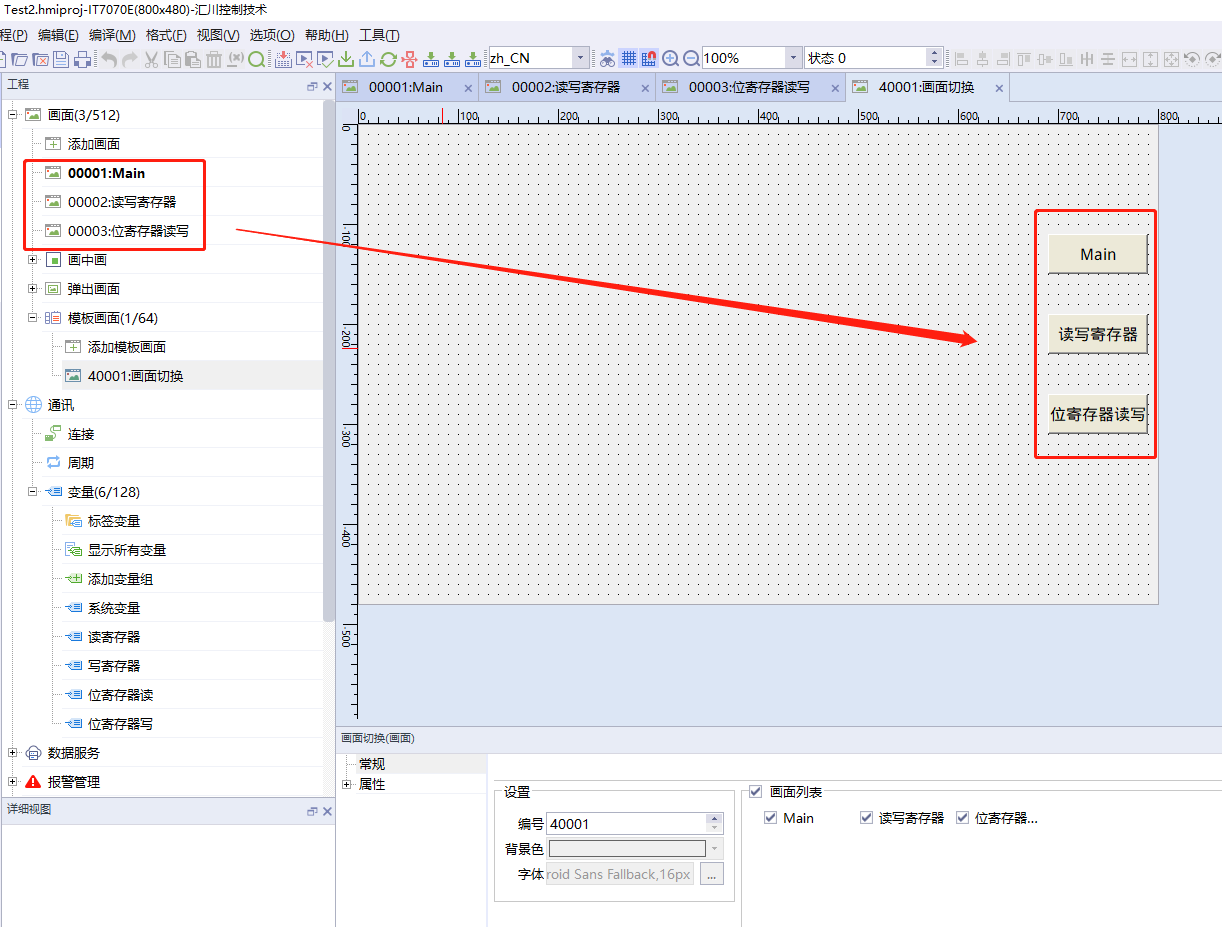The width and height of the screenshot is (1222, 927).
Task: Close the 40001:画面切换 tab
Action: (x=999, y=88)
